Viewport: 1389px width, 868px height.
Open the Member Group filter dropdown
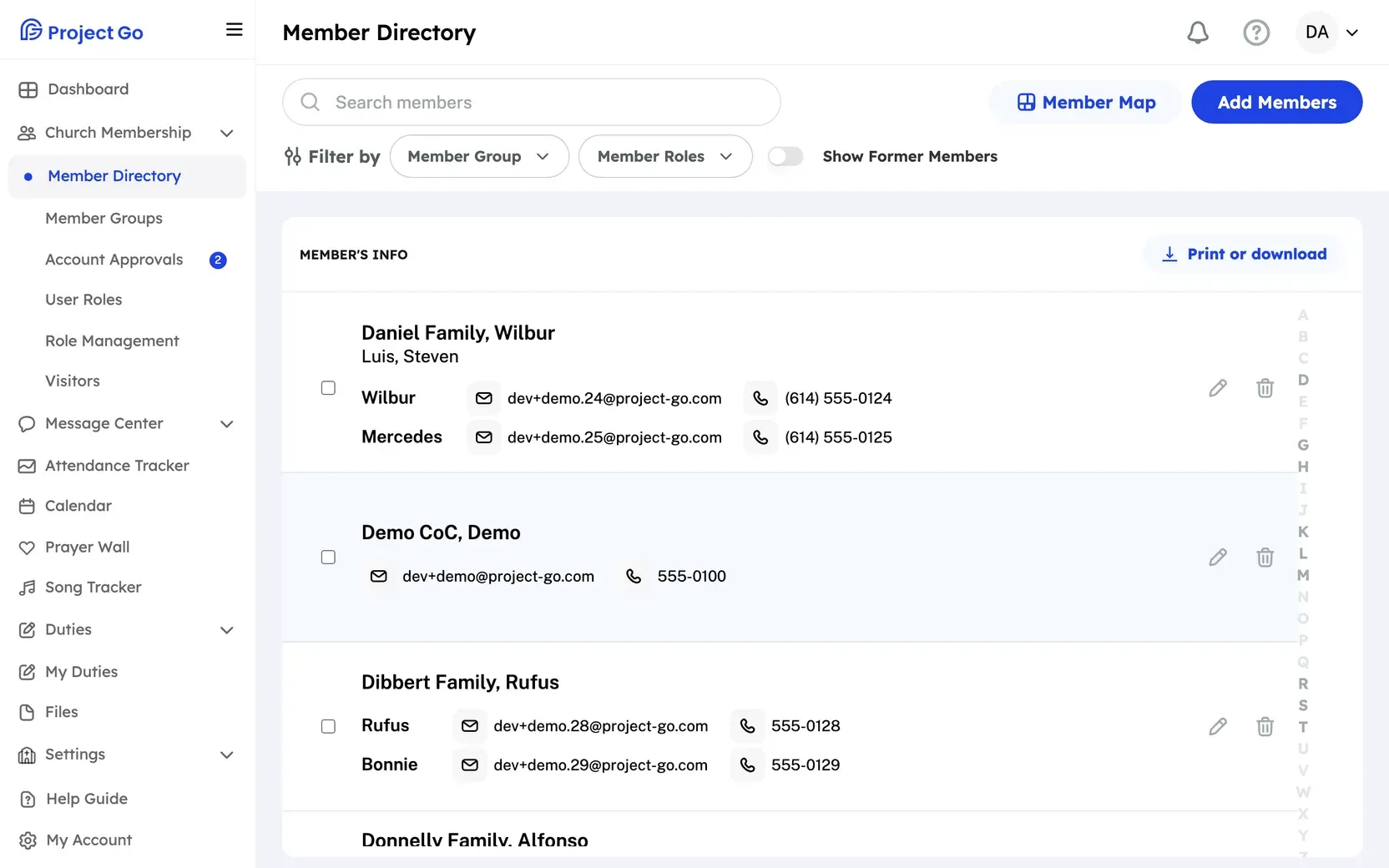tap(479, 156)
